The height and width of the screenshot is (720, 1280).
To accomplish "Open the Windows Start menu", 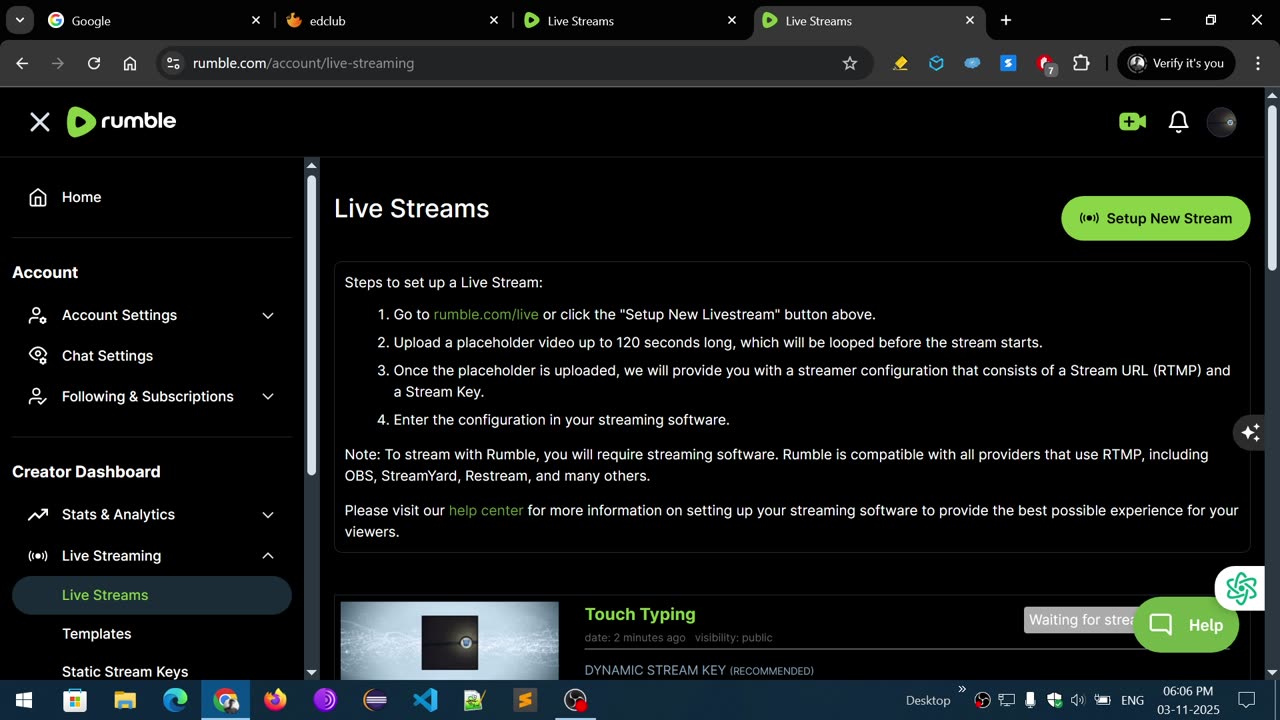I will pos(24,700).
